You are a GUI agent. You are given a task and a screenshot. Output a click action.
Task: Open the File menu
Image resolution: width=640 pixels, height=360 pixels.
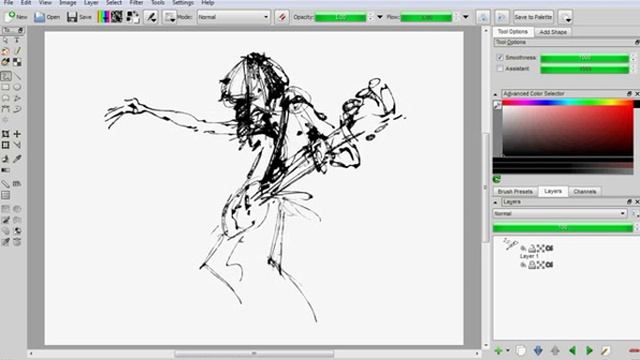pyautogui.click(x=9, y=2)
